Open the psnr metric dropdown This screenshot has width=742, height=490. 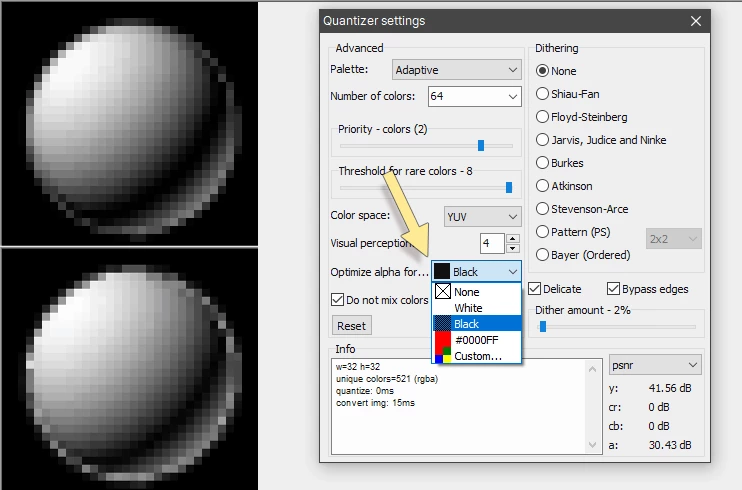pyautogui.click(x=655, y=365)
